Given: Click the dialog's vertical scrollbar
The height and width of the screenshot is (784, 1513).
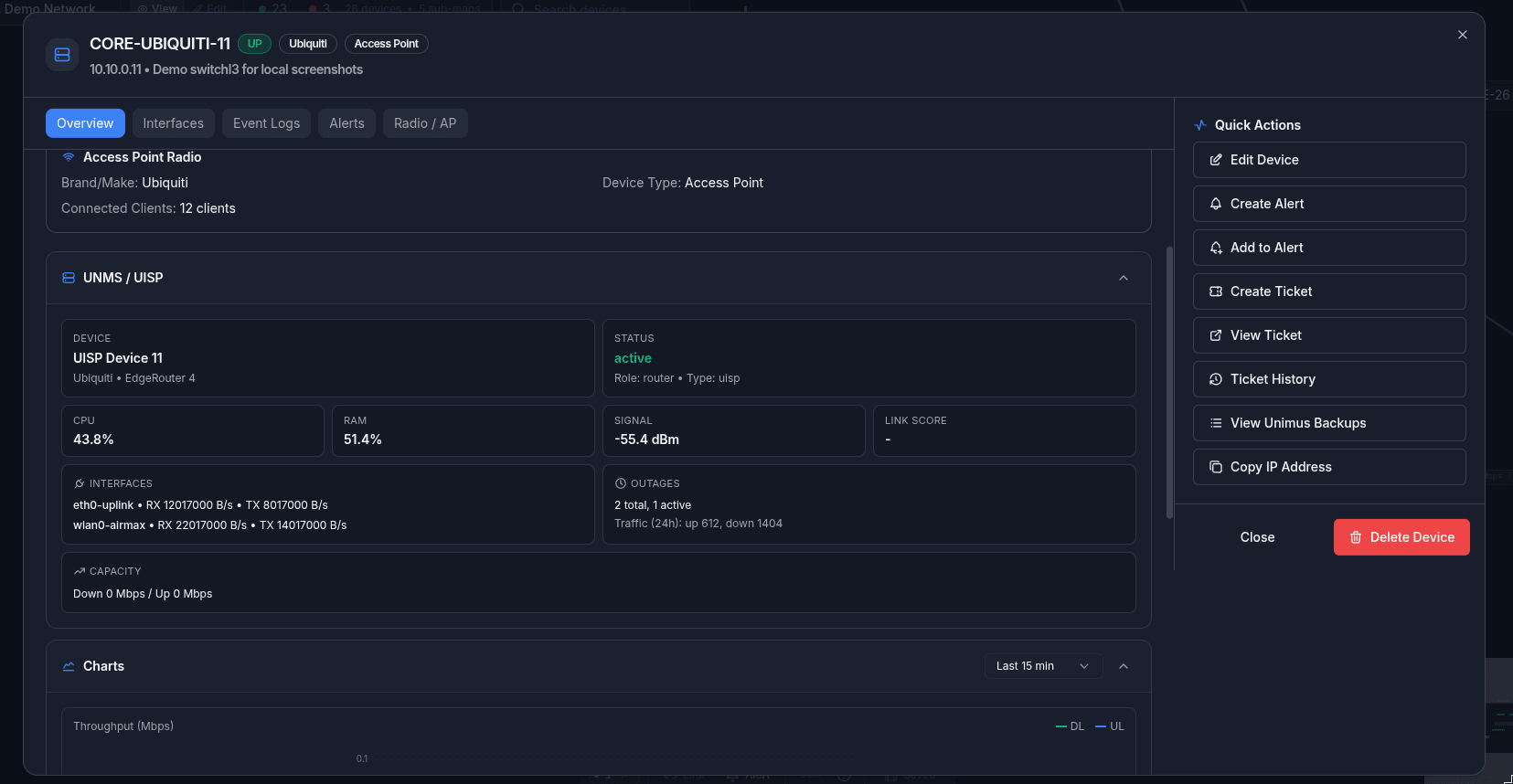Looking at the screenshot, I should click(x=1169, y=383).
